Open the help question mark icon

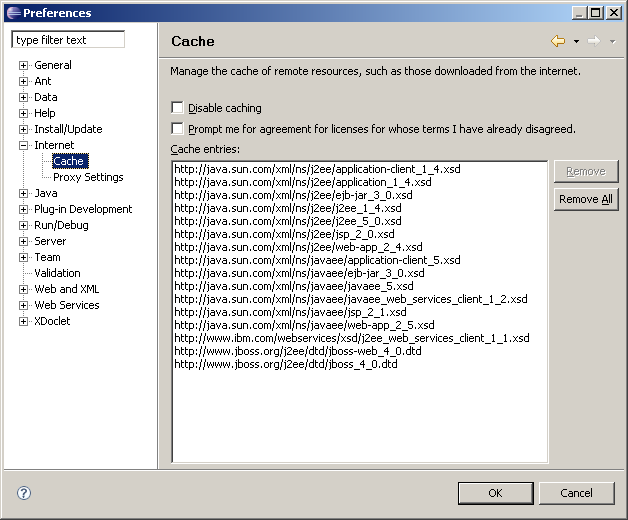[24, 493]
